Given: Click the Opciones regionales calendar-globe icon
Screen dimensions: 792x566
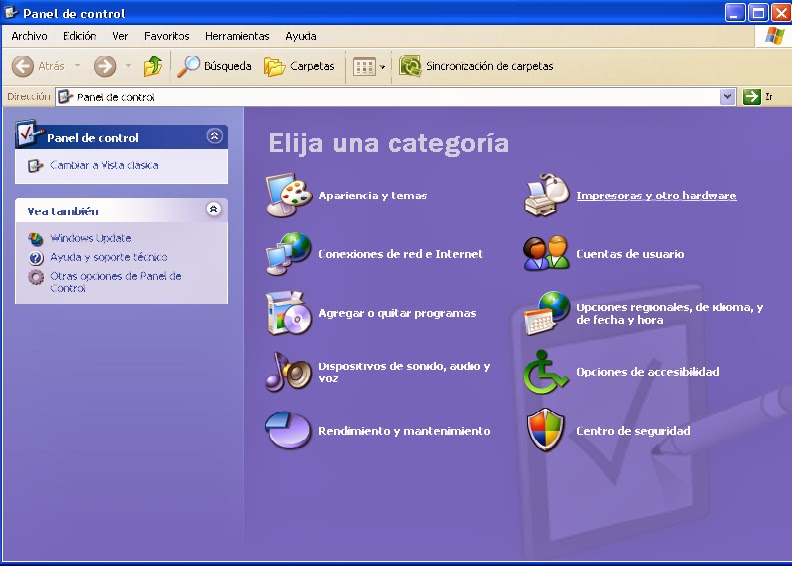Looking at the screenshot, I should point(547,313).
